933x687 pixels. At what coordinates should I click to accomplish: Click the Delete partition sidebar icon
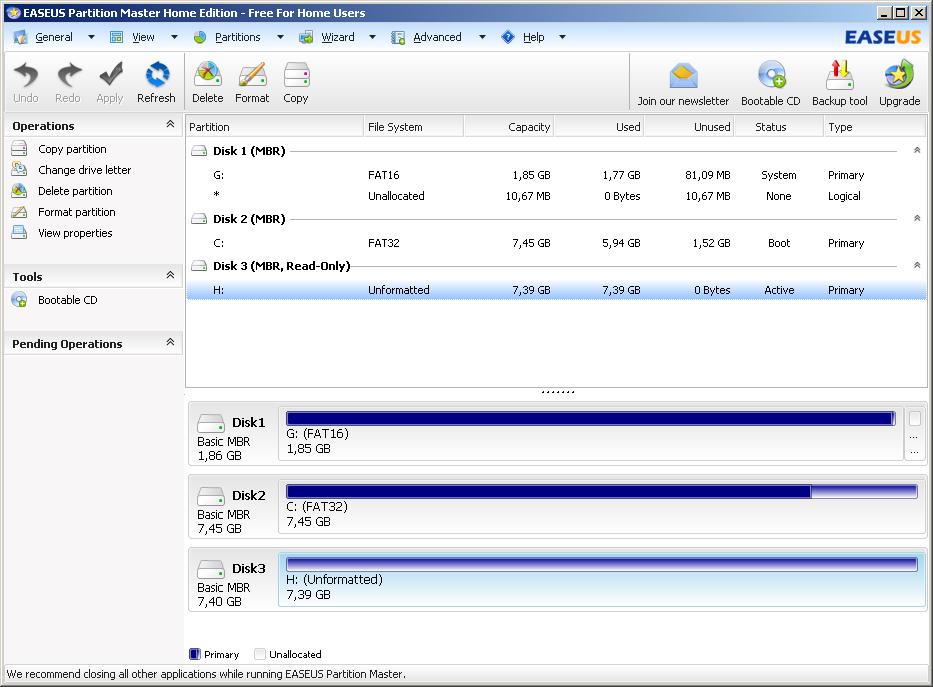coord(19,190)
